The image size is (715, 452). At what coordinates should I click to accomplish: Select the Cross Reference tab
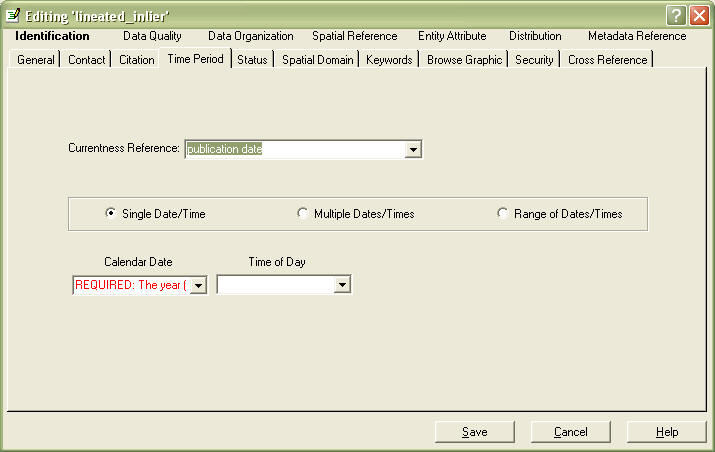(x=608, y=60)
